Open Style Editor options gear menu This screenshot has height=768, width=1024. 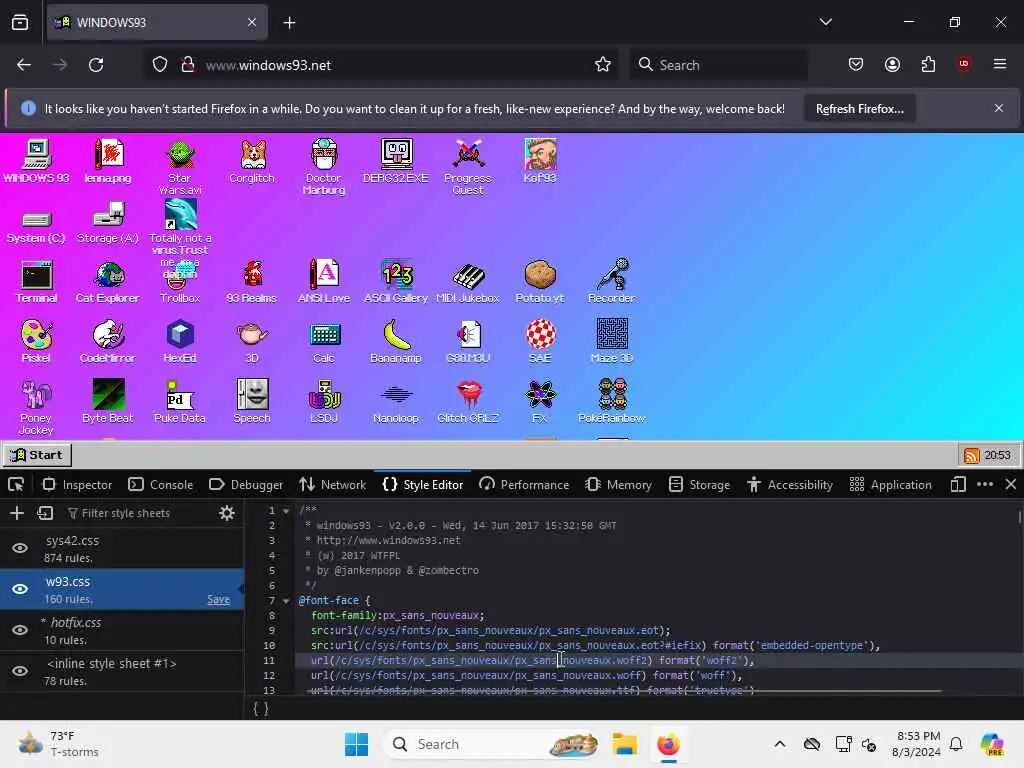coord(227,513)
